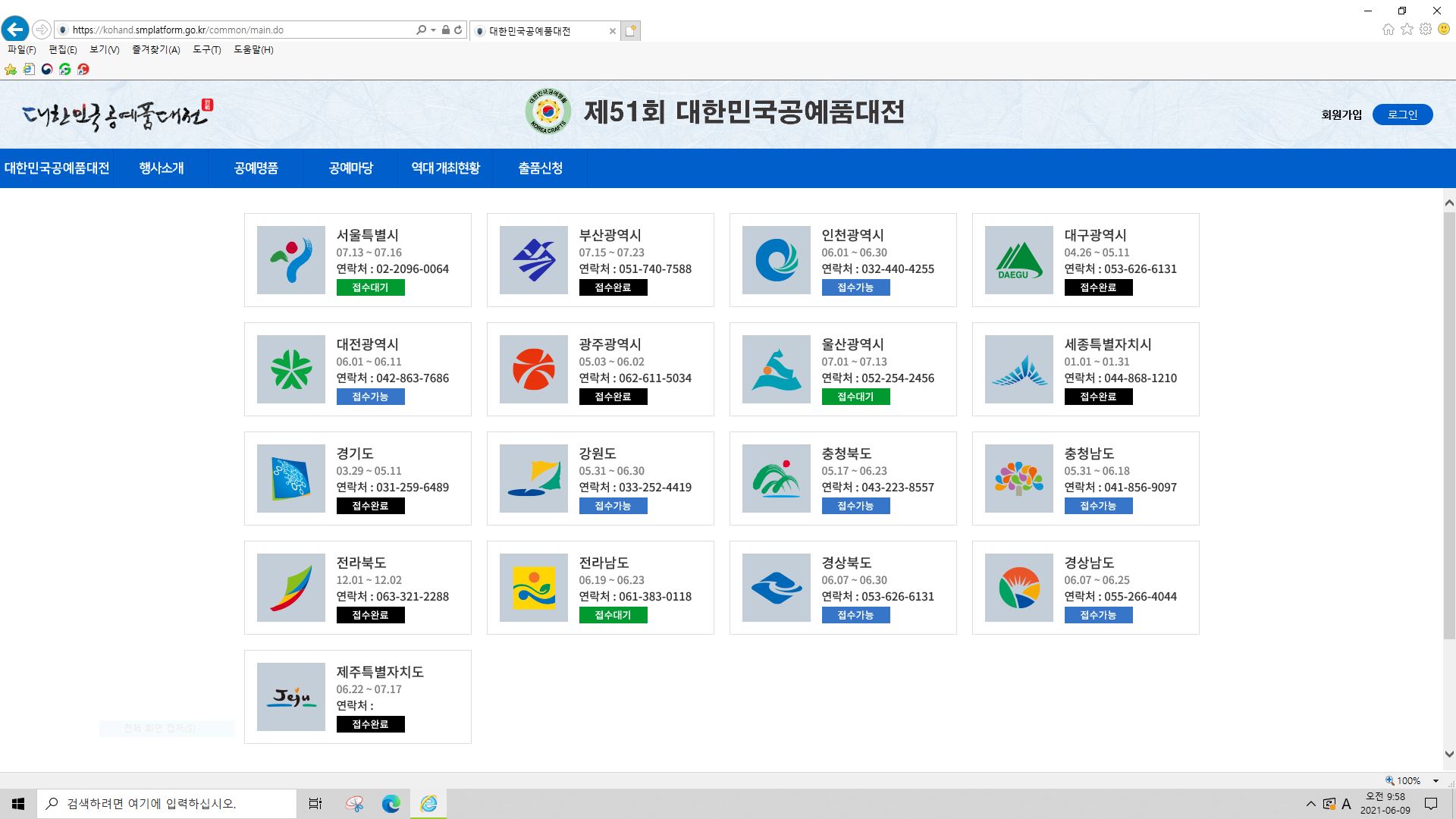The height and width of the screenshot is (819, 1456).
Task: Click the browser address URL field
Action: [x=241, y=30]
